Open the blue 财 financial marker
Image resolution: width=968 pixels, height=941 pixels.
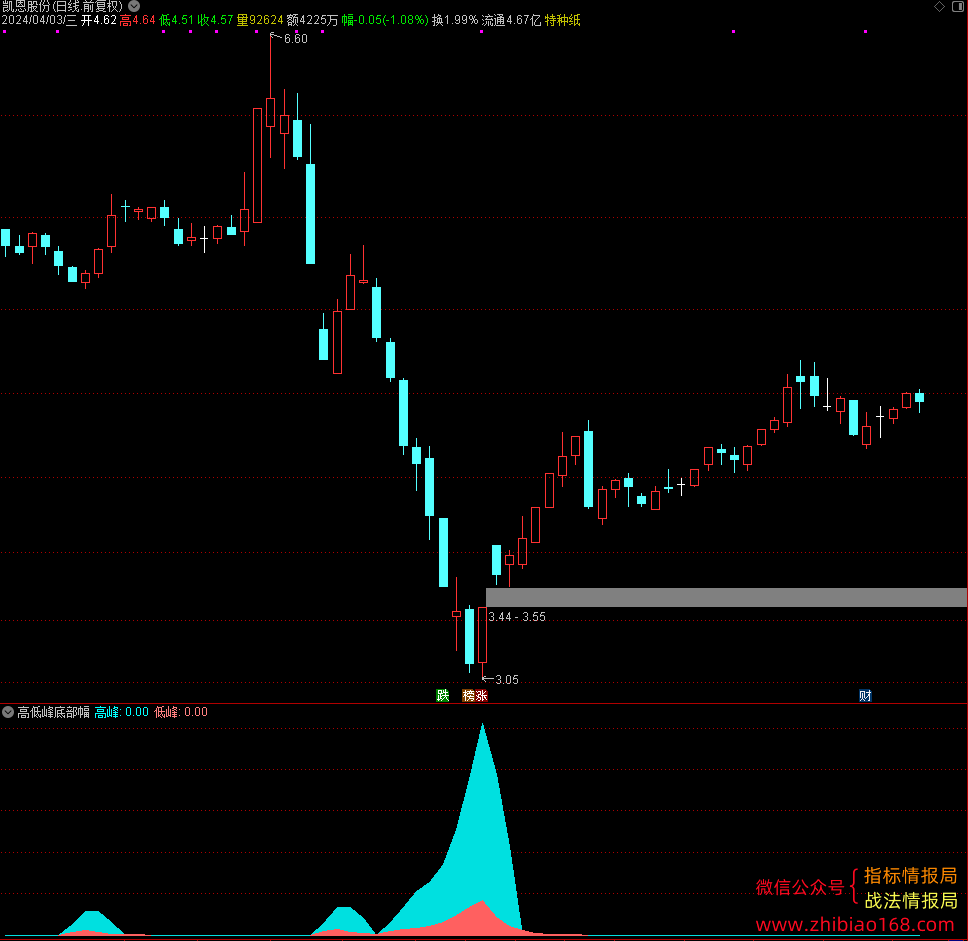(x=865, y=696)
